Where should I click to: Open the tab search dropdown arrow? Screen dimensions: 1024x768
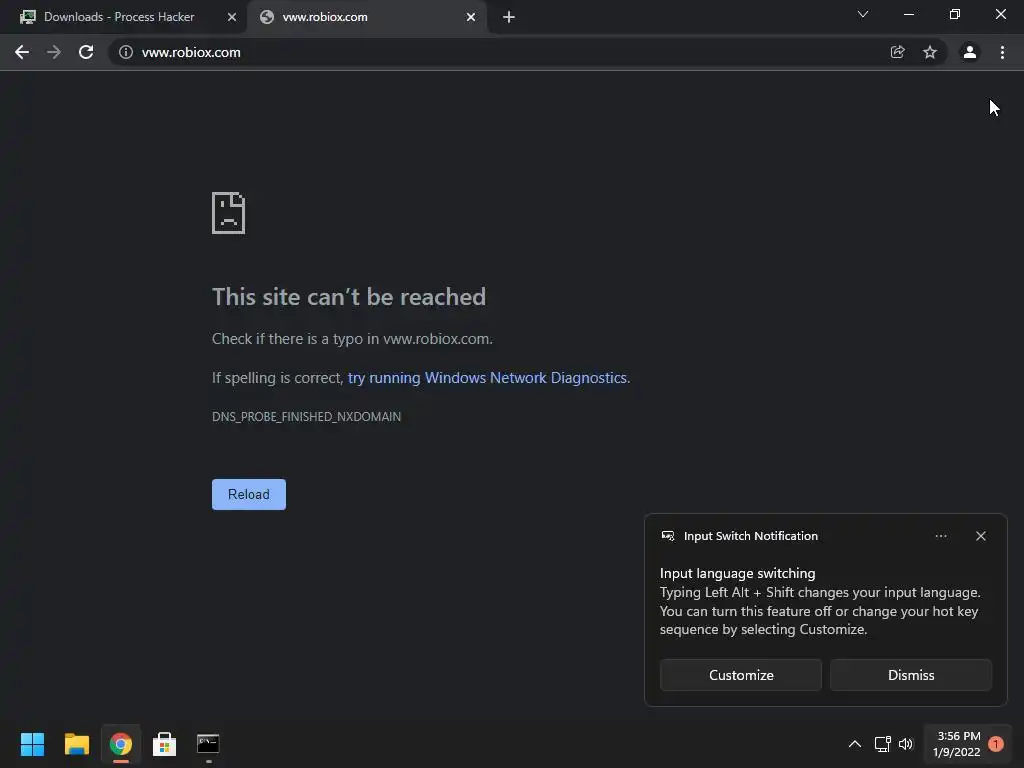pos(863,14)
